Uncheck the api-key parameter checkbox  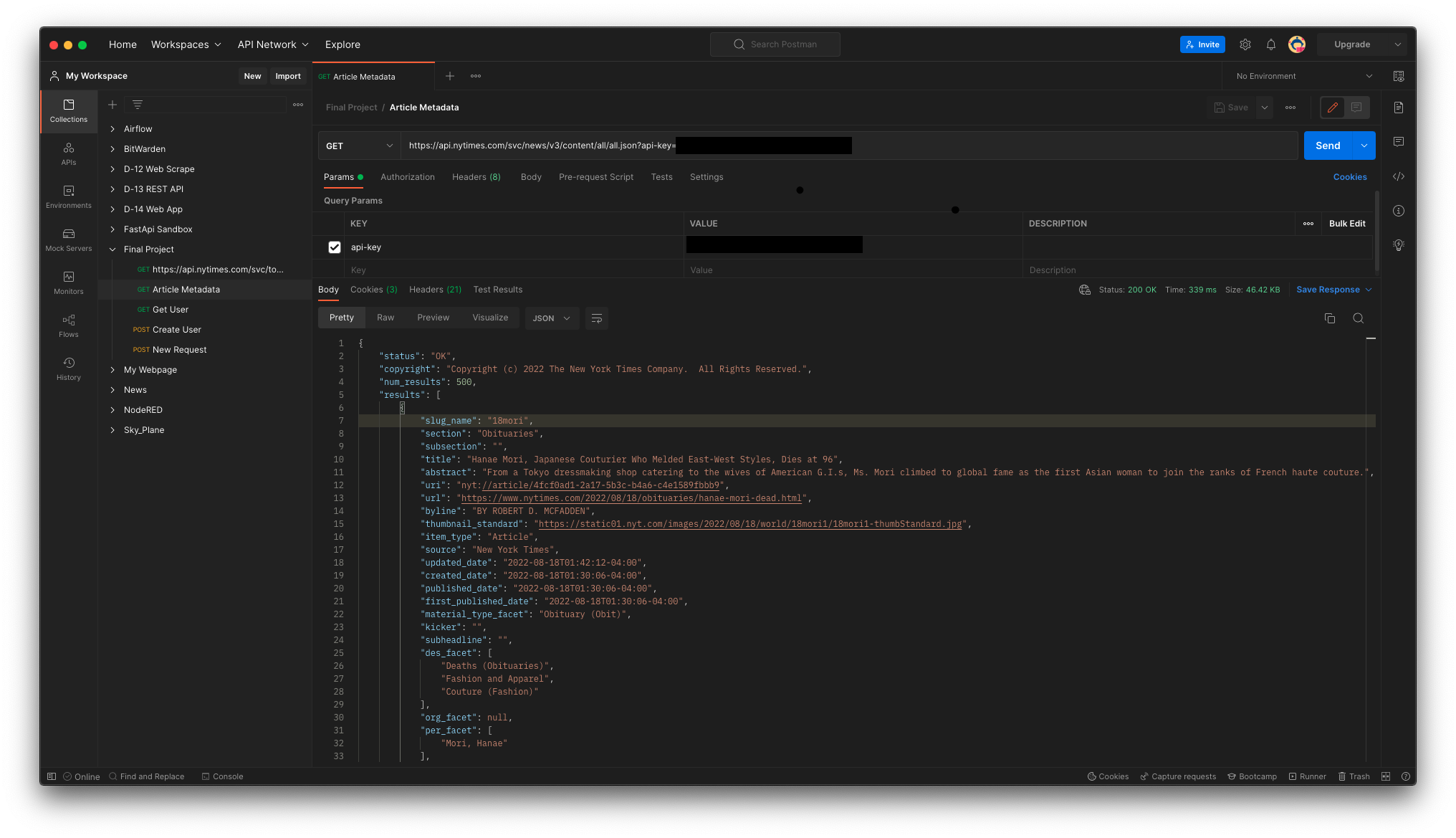(x=335, y=247)
